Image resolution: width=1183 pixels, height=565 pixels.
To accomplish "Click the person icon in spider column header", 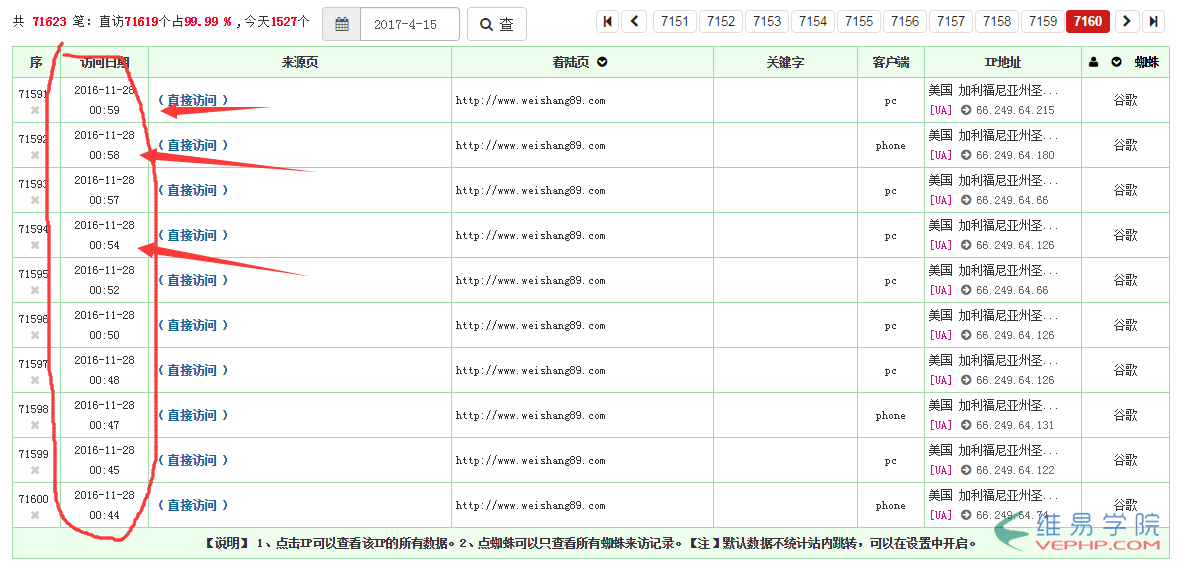I will pos(1093,63).
